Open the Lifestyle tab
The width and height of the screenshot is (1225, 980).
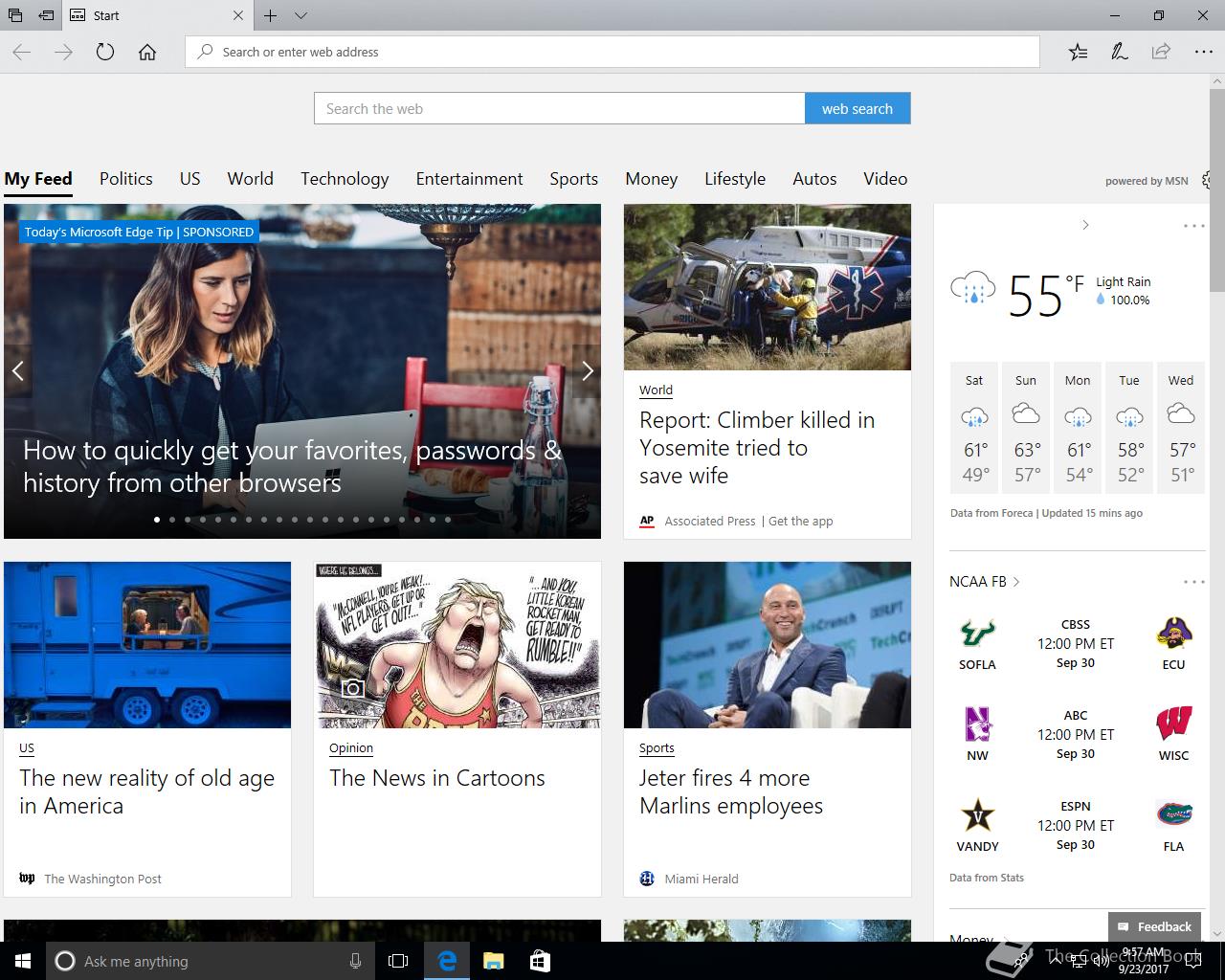[735, 179]
